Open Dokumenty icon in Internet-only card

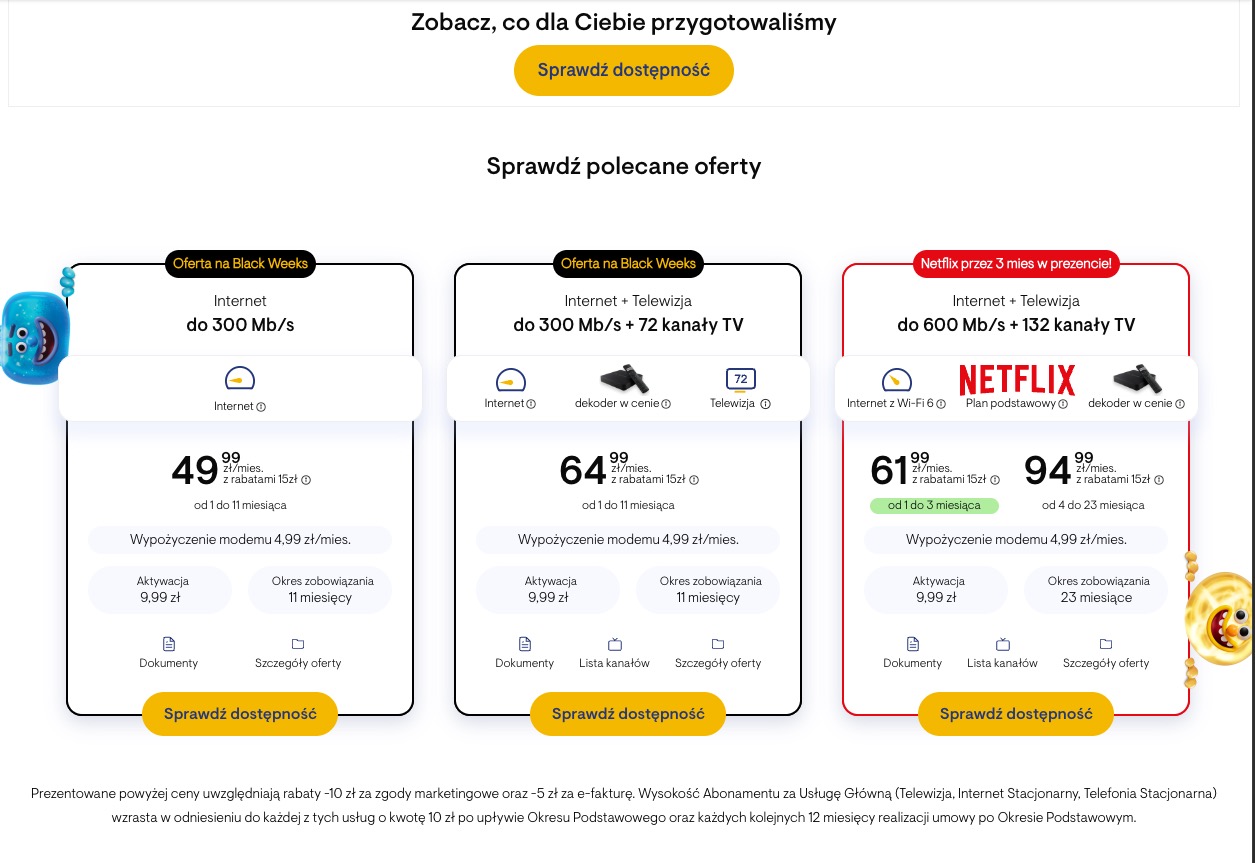pyautogui.click(x=169, y=644)
